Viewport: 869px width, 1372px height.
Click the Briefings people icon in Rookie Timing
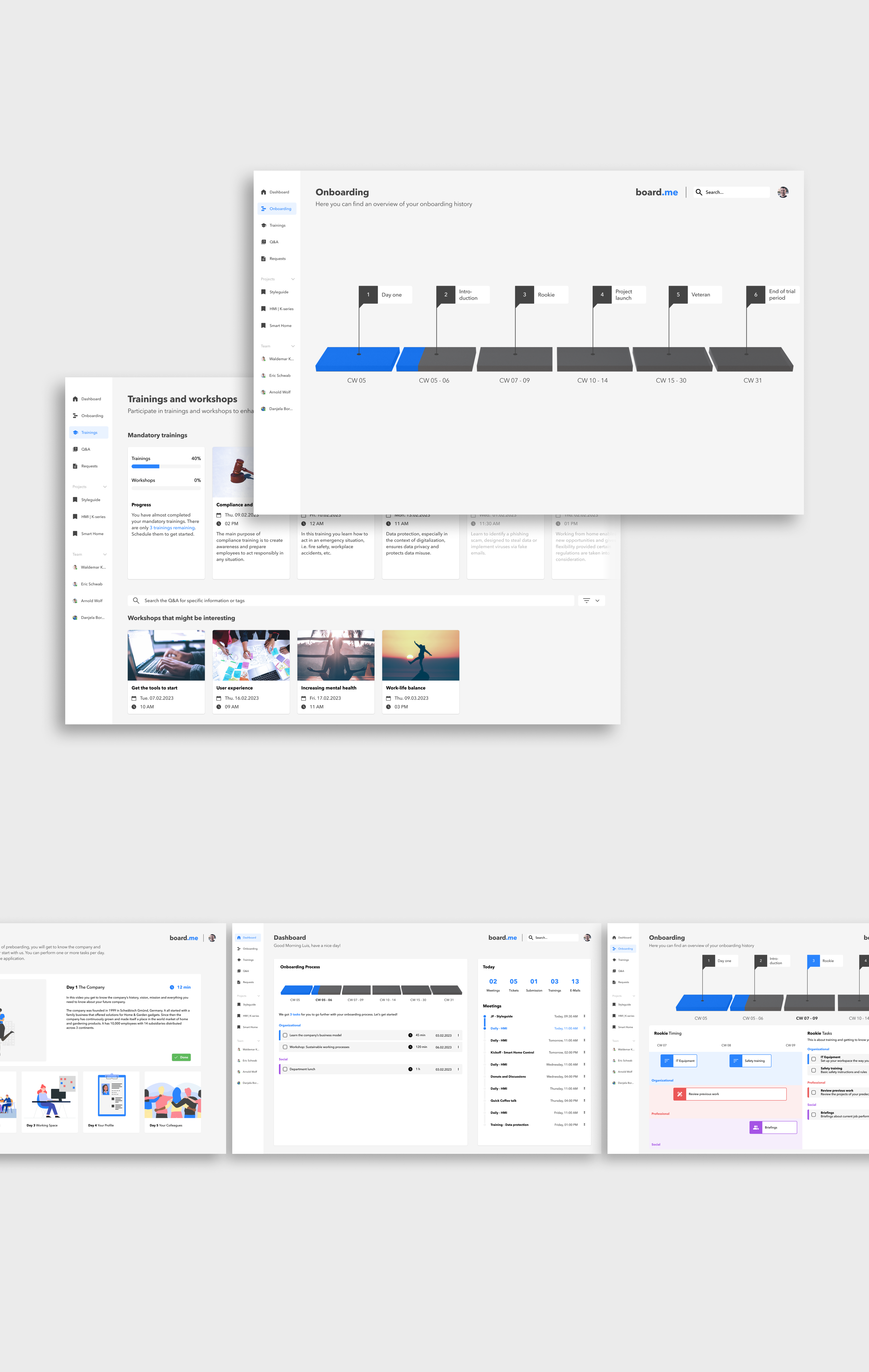click(x=755, y=1128)
